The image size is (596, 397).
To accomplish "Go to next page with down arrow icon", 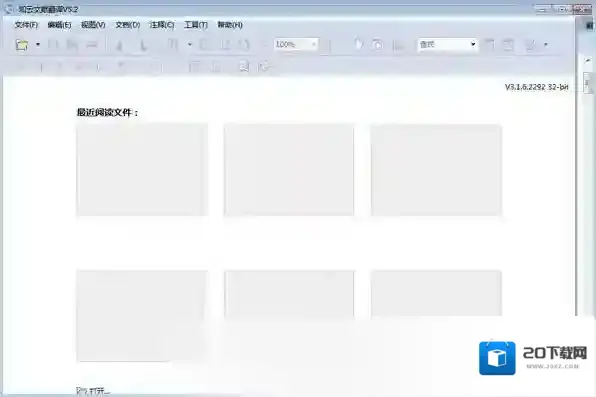I will [x=143, y=45].
